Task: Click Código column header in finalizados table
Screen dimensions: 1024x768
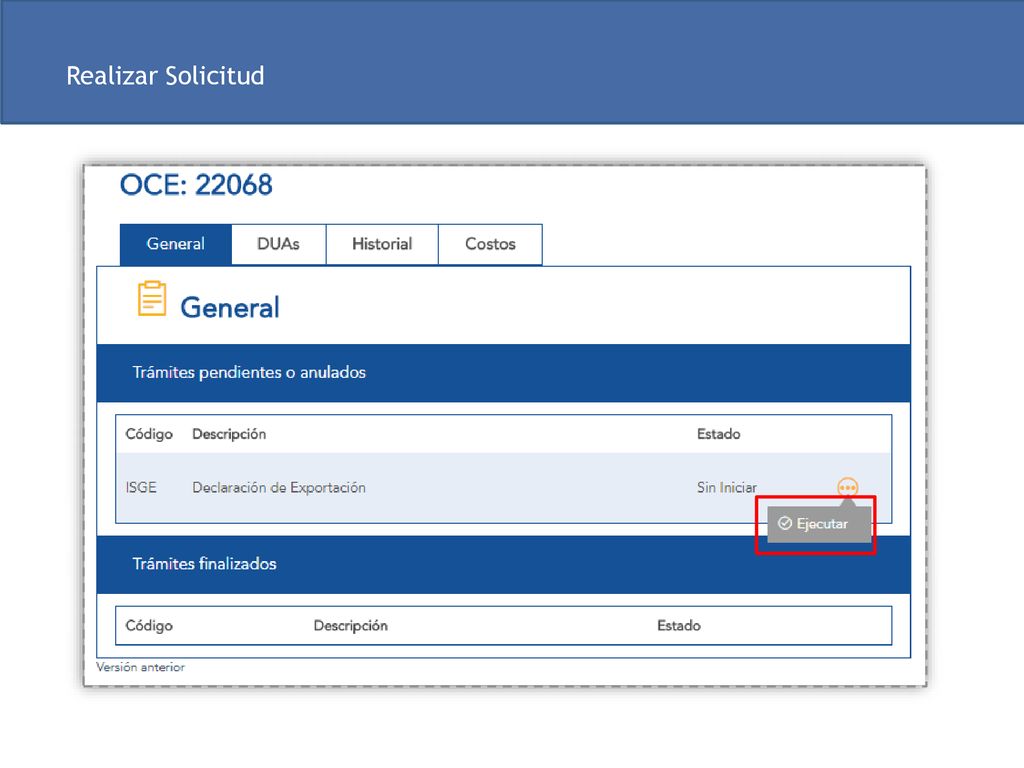Action: coord(149,626)
